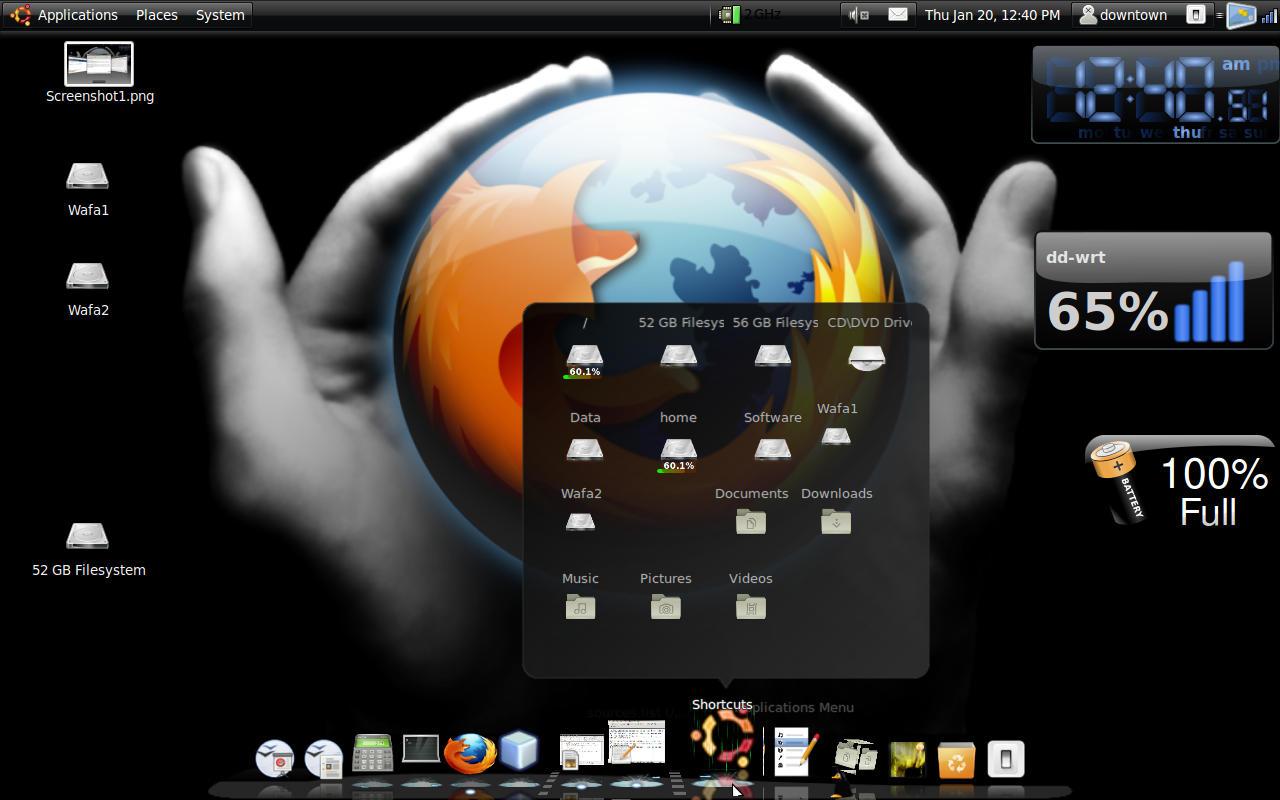Open the Screenshot1.png thumbnail on the desktop
Viewport: 1280px width, 800px height.
[x=98, y=63]
